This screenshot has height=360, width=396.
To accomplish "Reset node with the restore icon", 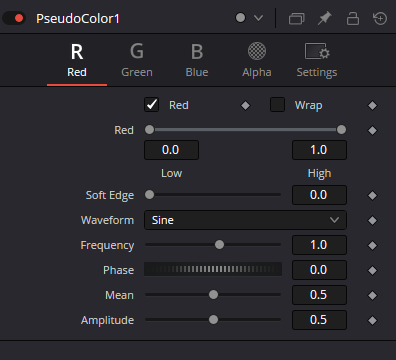I will point(380,18).
